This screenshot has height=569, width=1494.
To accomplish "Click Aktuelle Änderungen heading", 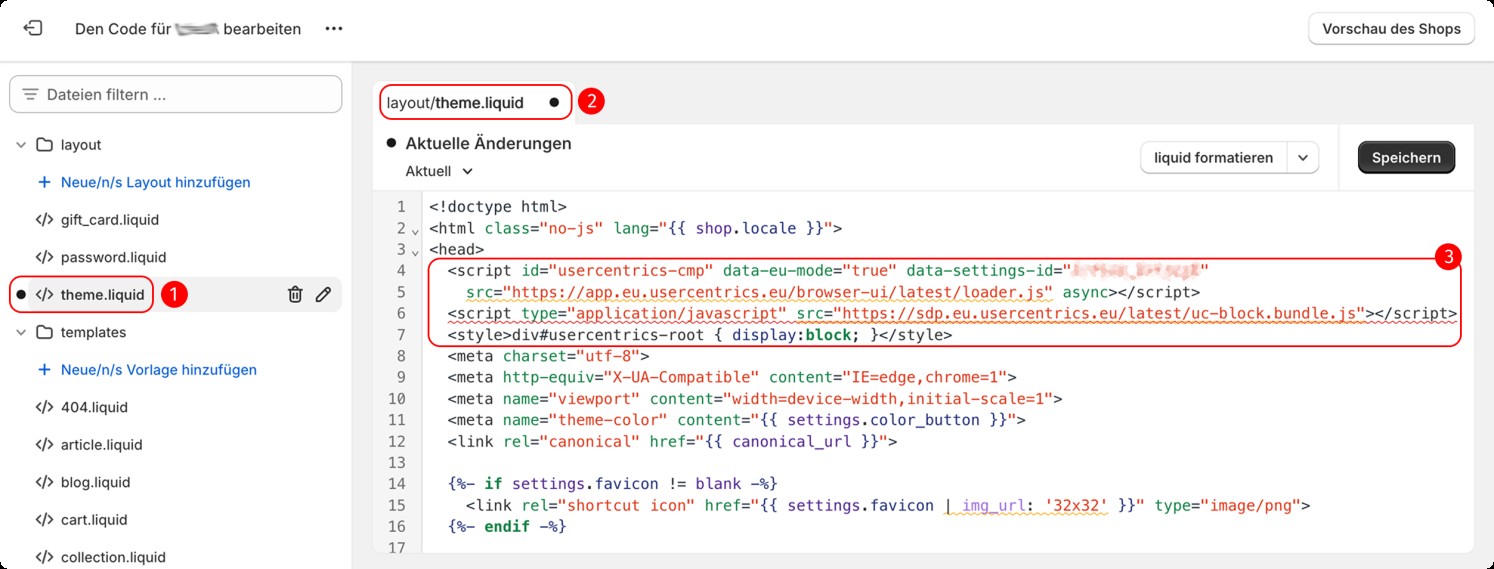I will [x=488, y=143].
